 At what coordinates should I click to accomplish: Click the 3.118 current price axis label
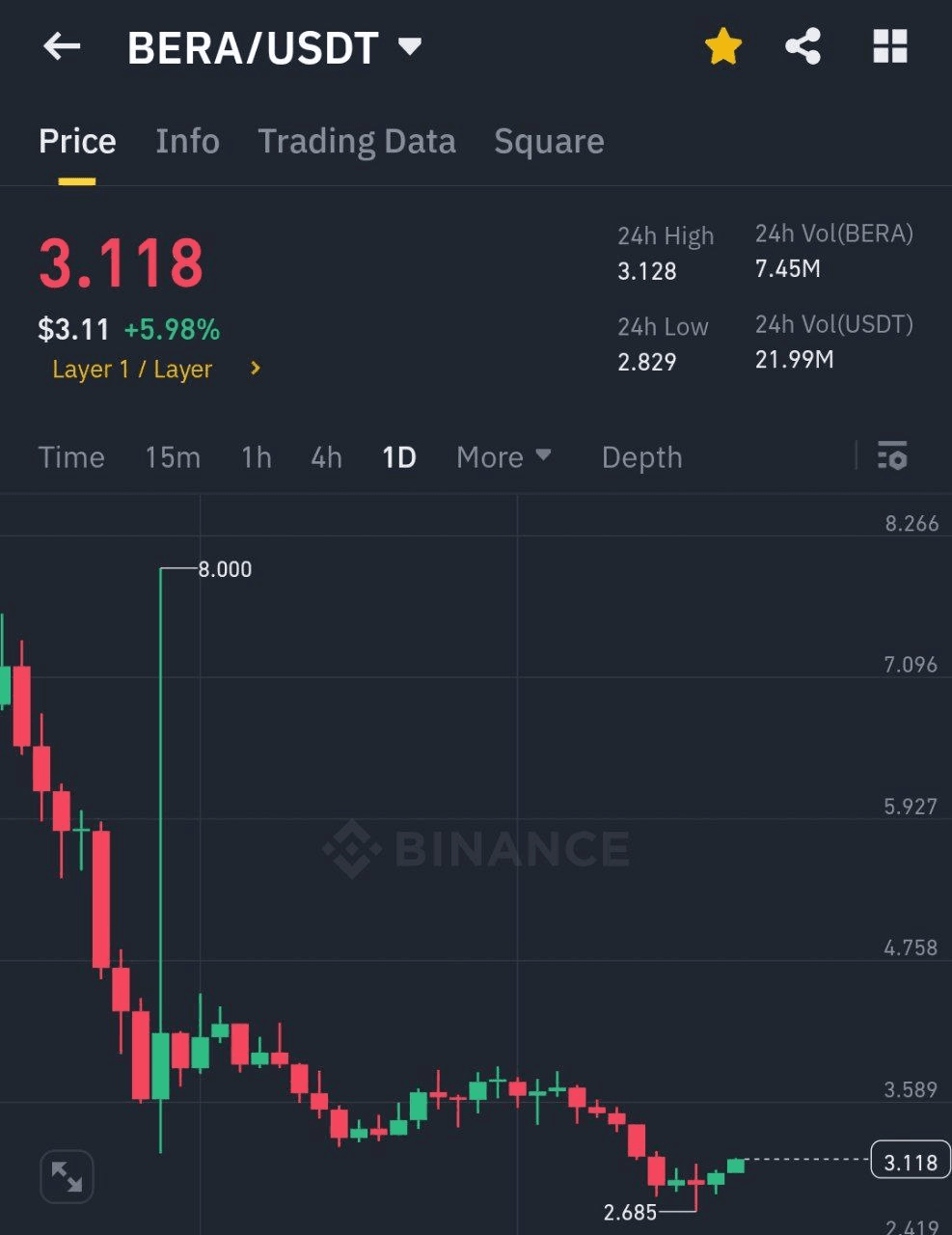[x=910, y=1162]
